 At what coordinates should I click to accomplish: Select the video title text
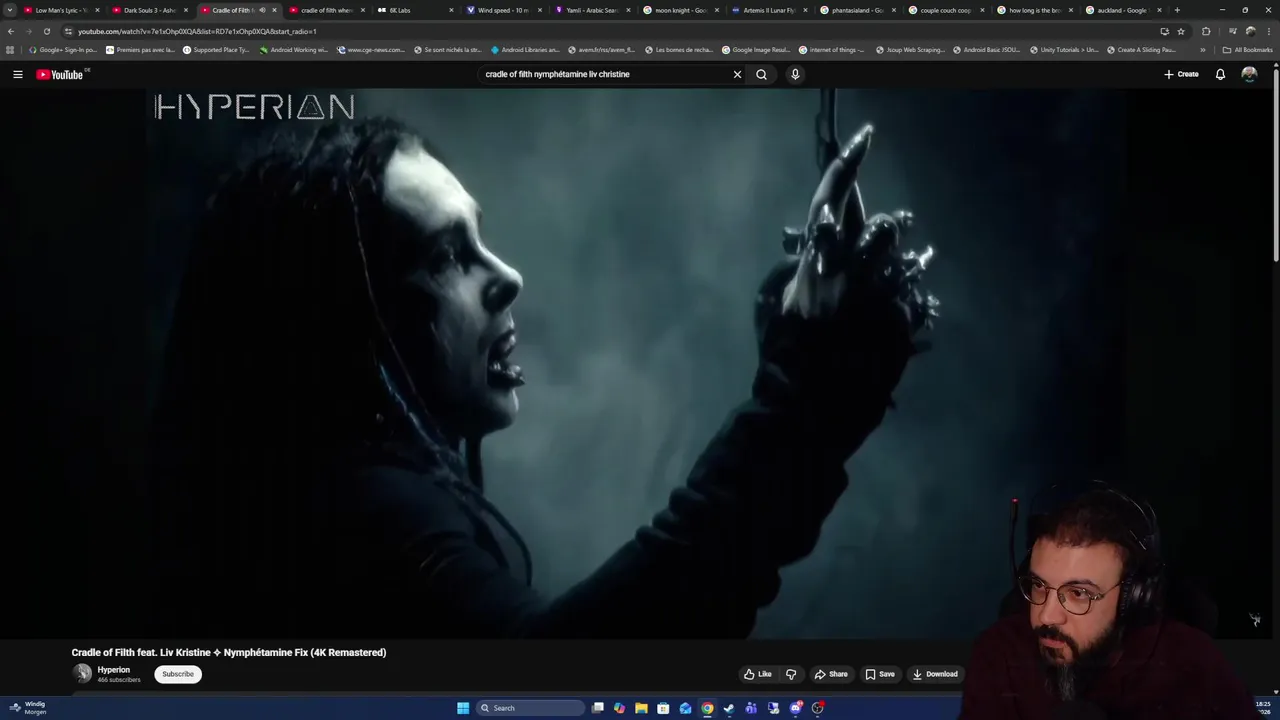click(229, 653)
